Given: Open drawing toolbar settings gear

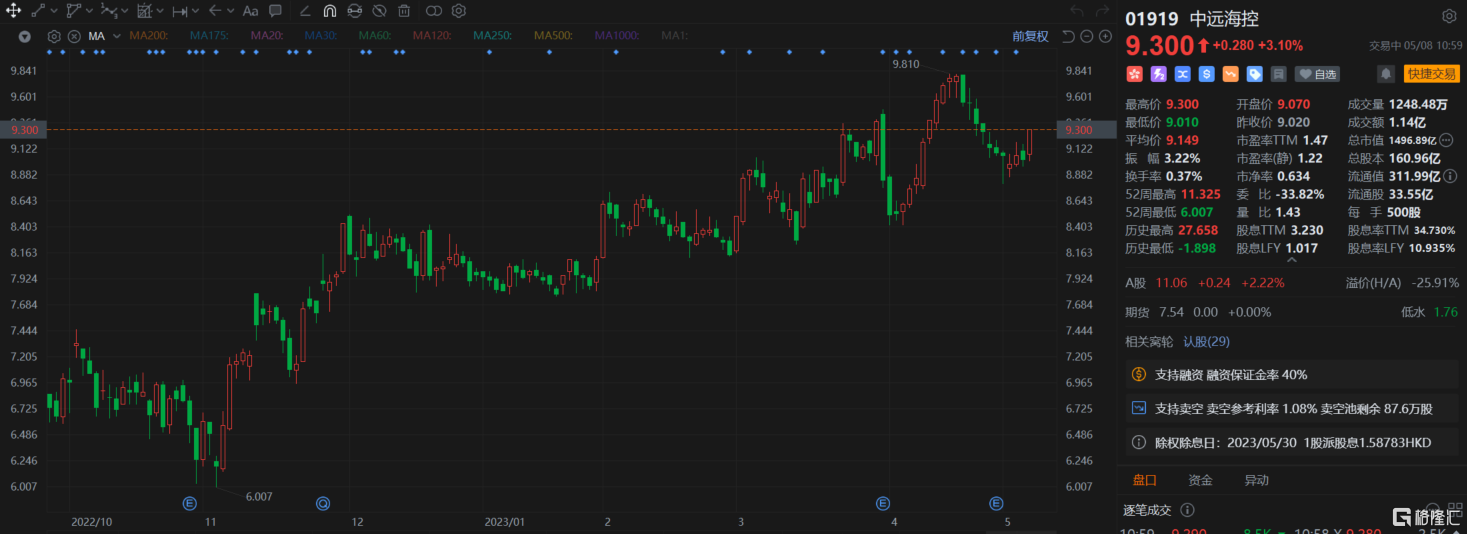Looking at the screenshot, I should (458, 11).
